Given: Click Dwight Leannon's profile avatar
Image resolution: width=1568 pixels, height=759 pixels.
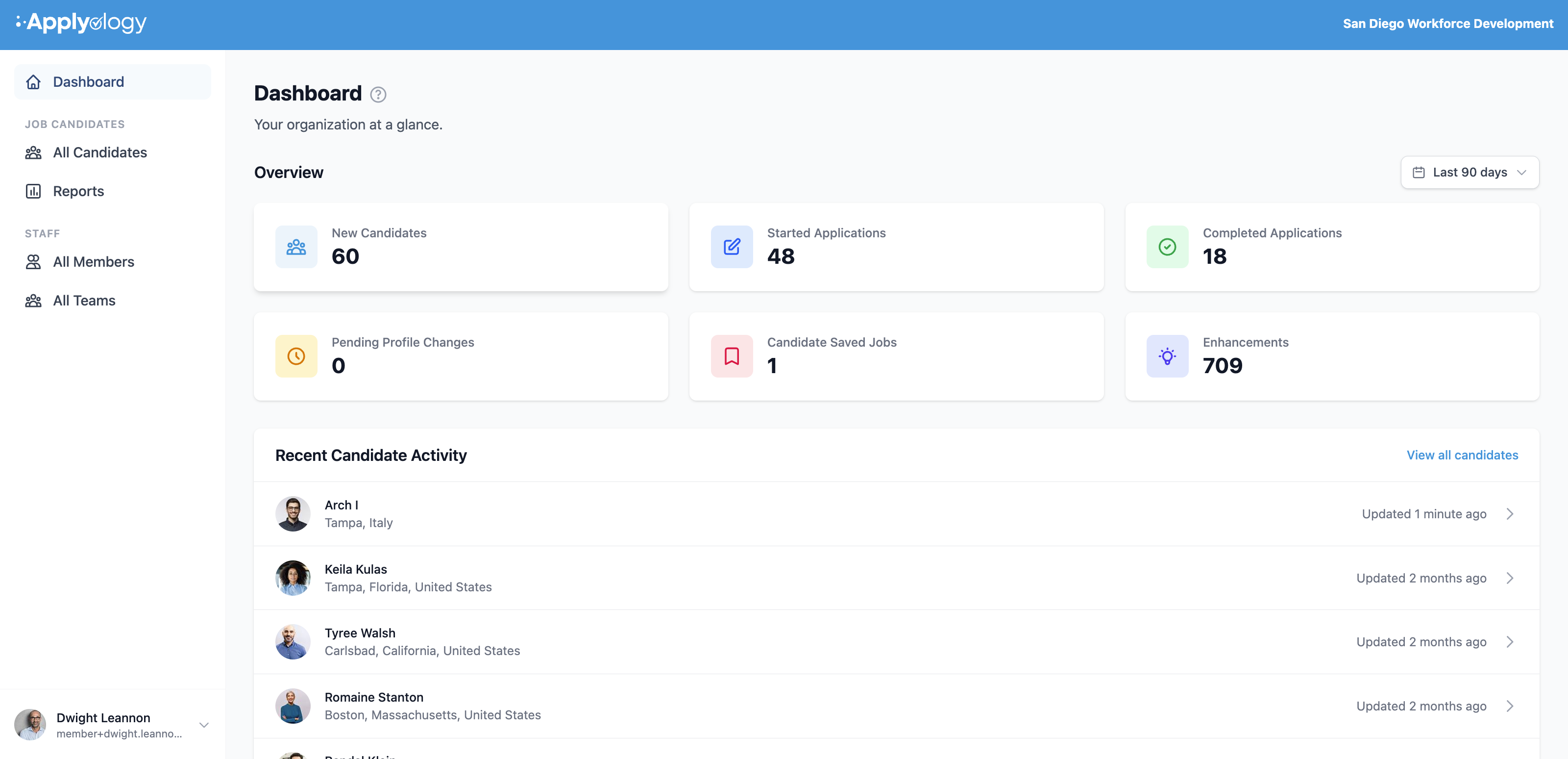Looking at the screenshot, I should click(30, 725).
